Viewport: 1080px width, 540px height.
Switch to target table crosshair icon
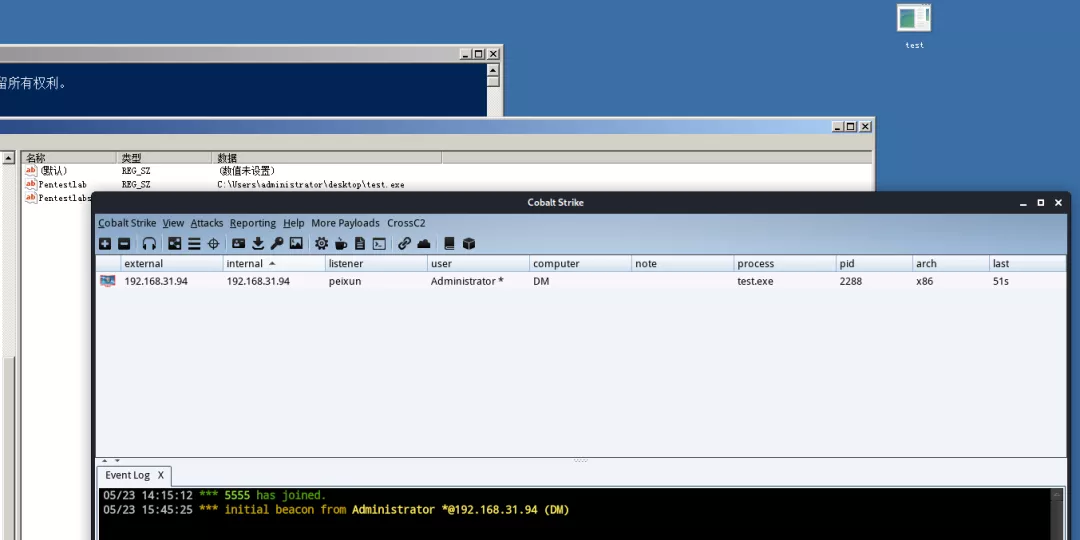click(214, 243)
